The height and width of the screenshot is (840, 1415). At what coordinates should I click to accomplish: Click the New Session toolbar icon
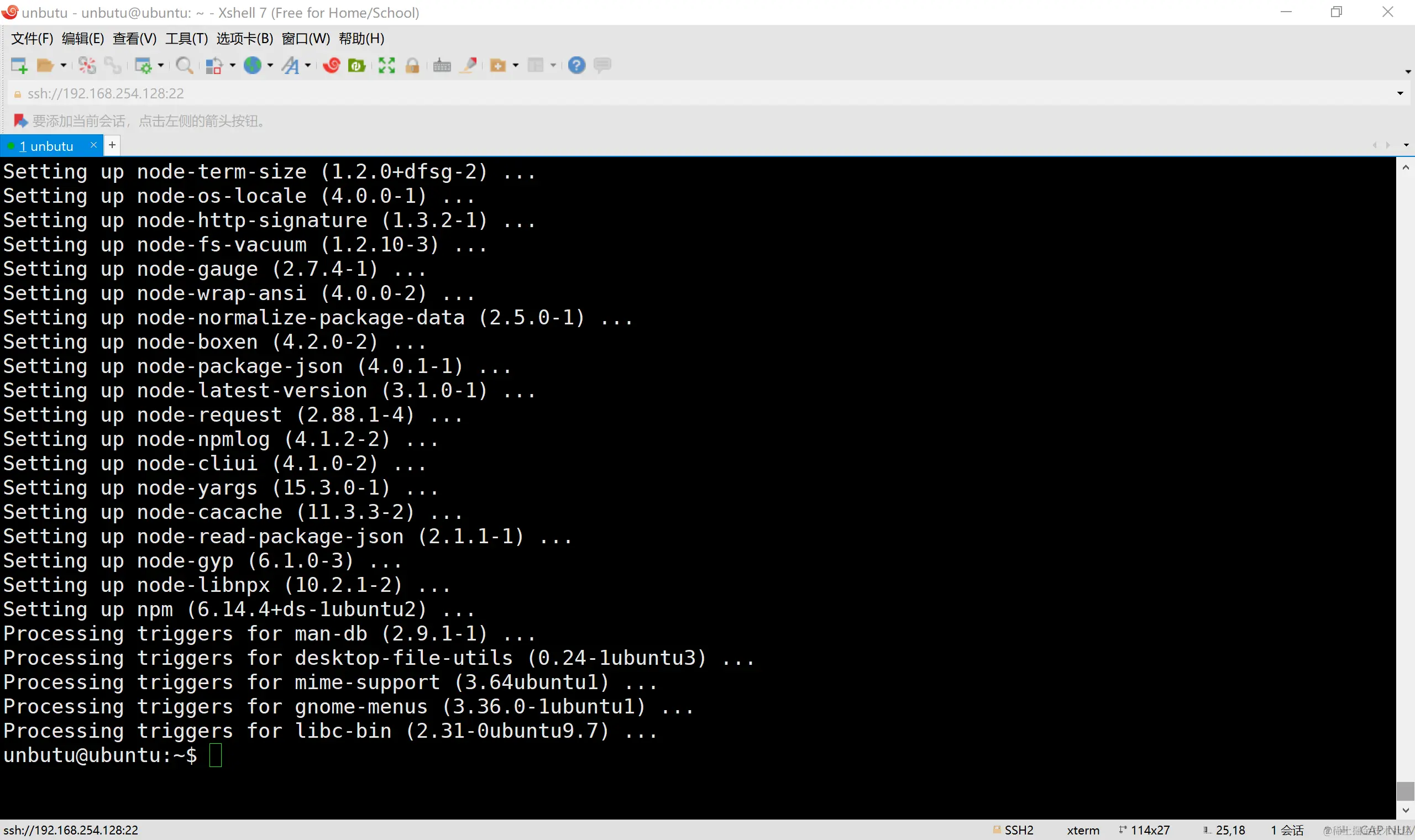click(x=19, y=65)
